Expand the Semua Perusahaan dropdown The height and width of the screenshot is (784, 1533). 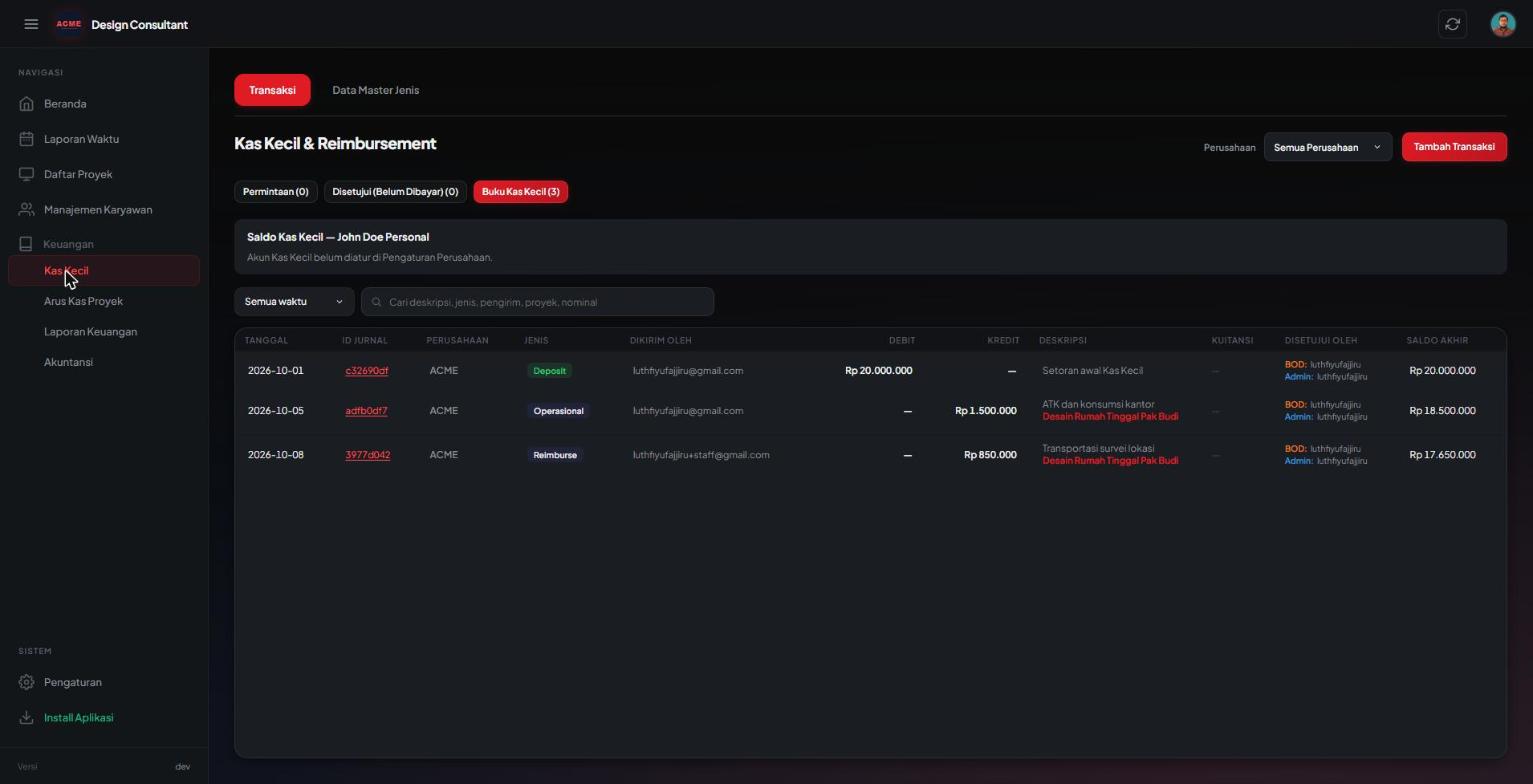1327,147
